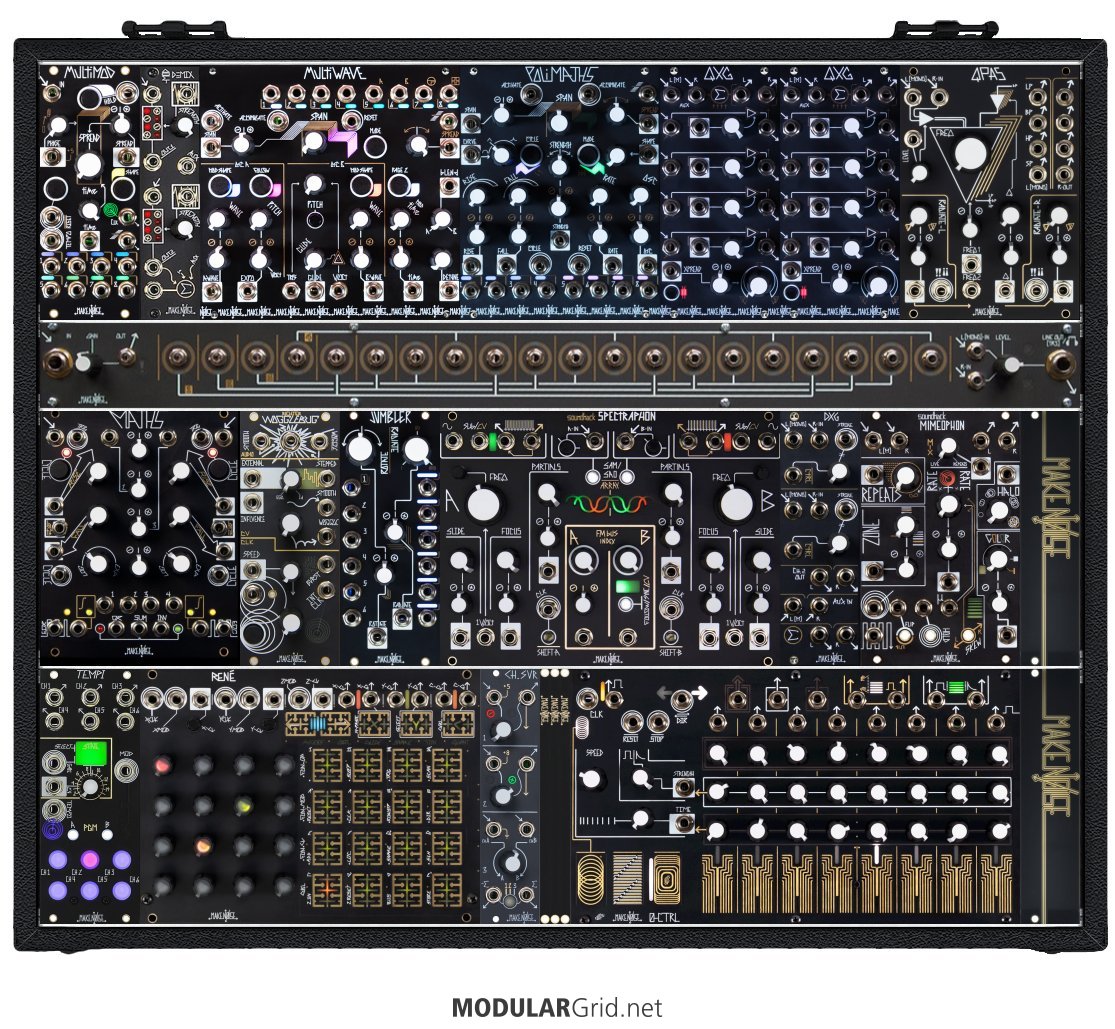Select MultiWave output jack 1
This screenshot has height=1029, width=1115.
[x=271, y=93]
